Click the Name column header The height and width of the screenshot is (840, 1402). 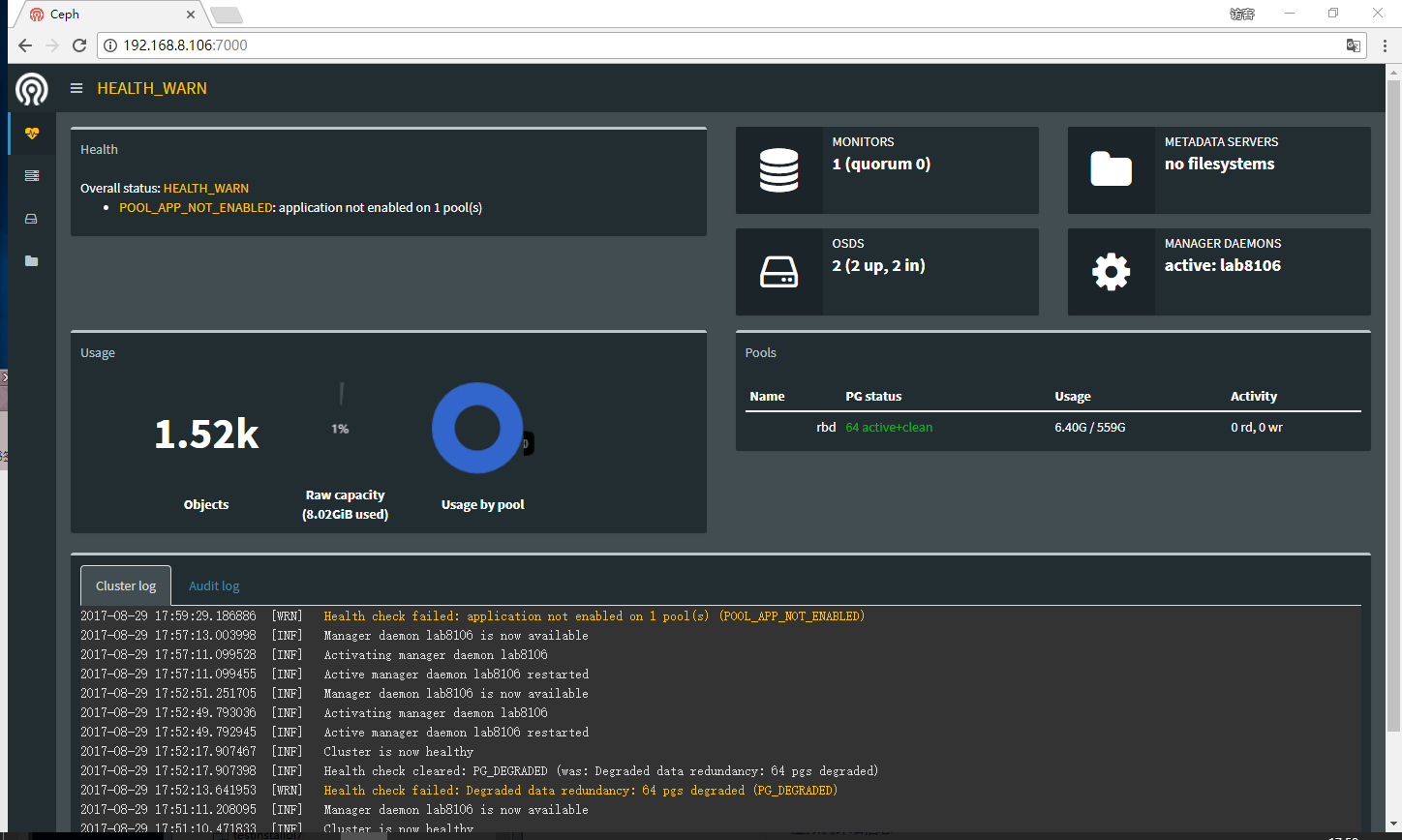click(767, 396)
